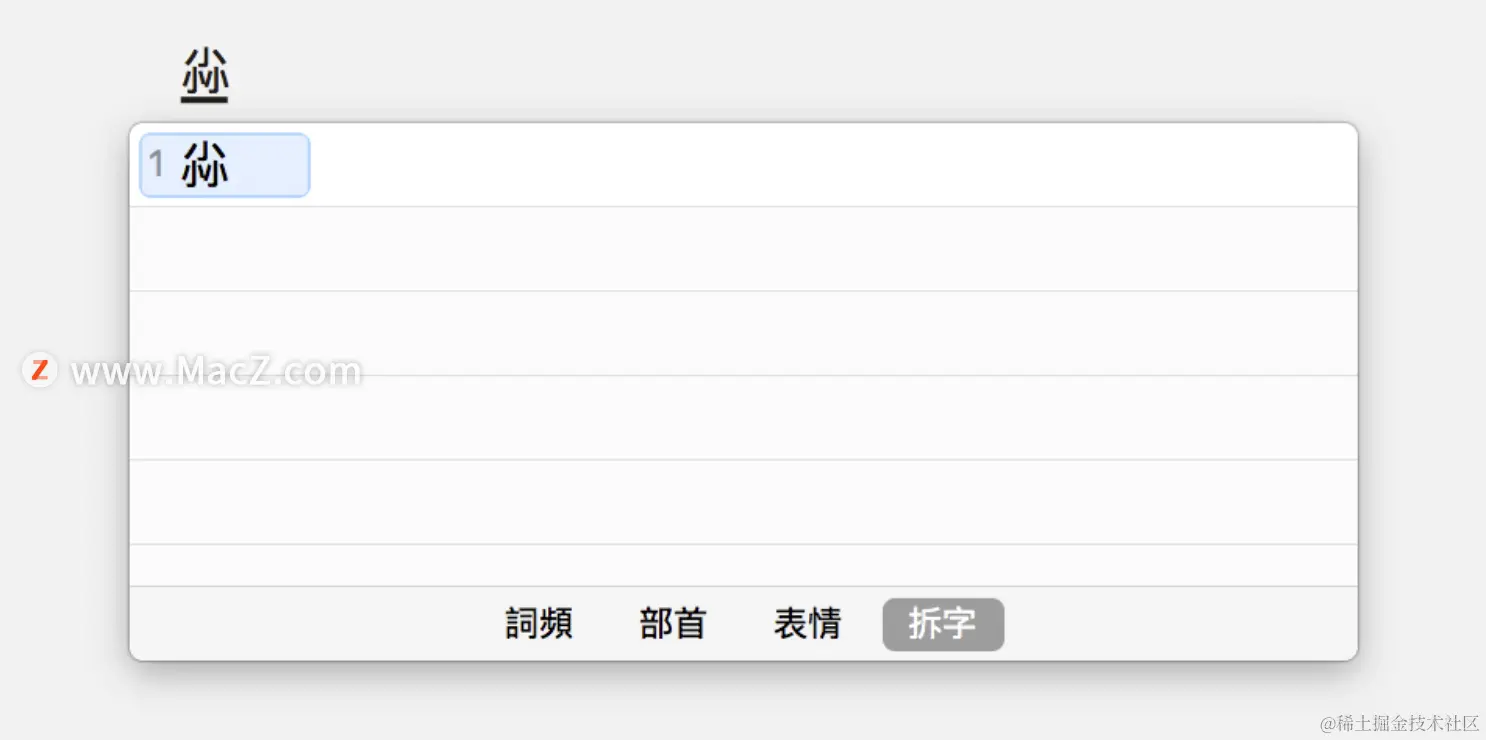The height and width of the screenshot is (740, 1486).
Task: Select candidate 1 character 尛
Action: point(225,165)
